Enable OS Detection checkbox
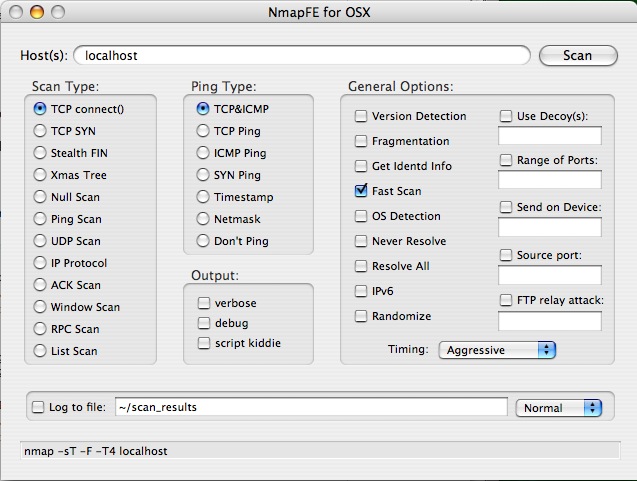 click(361, 216)
